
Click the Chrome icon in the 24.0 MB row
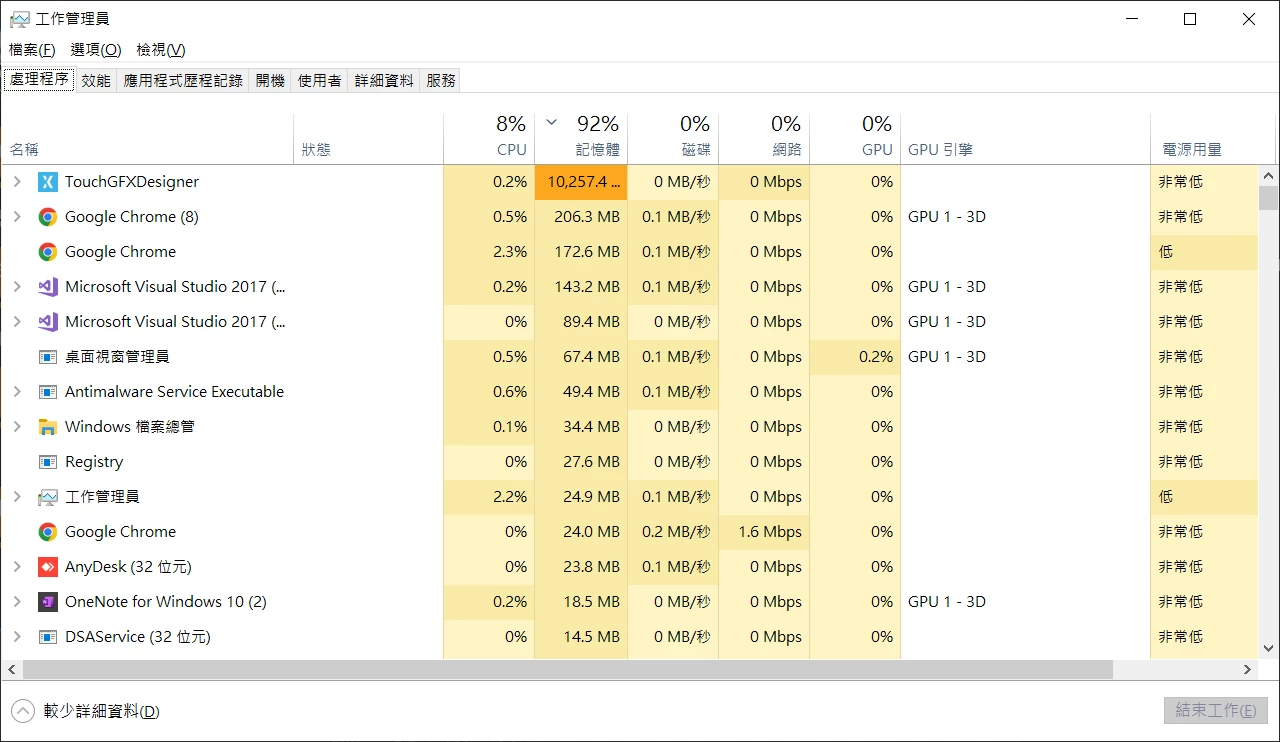pos(47,532)
